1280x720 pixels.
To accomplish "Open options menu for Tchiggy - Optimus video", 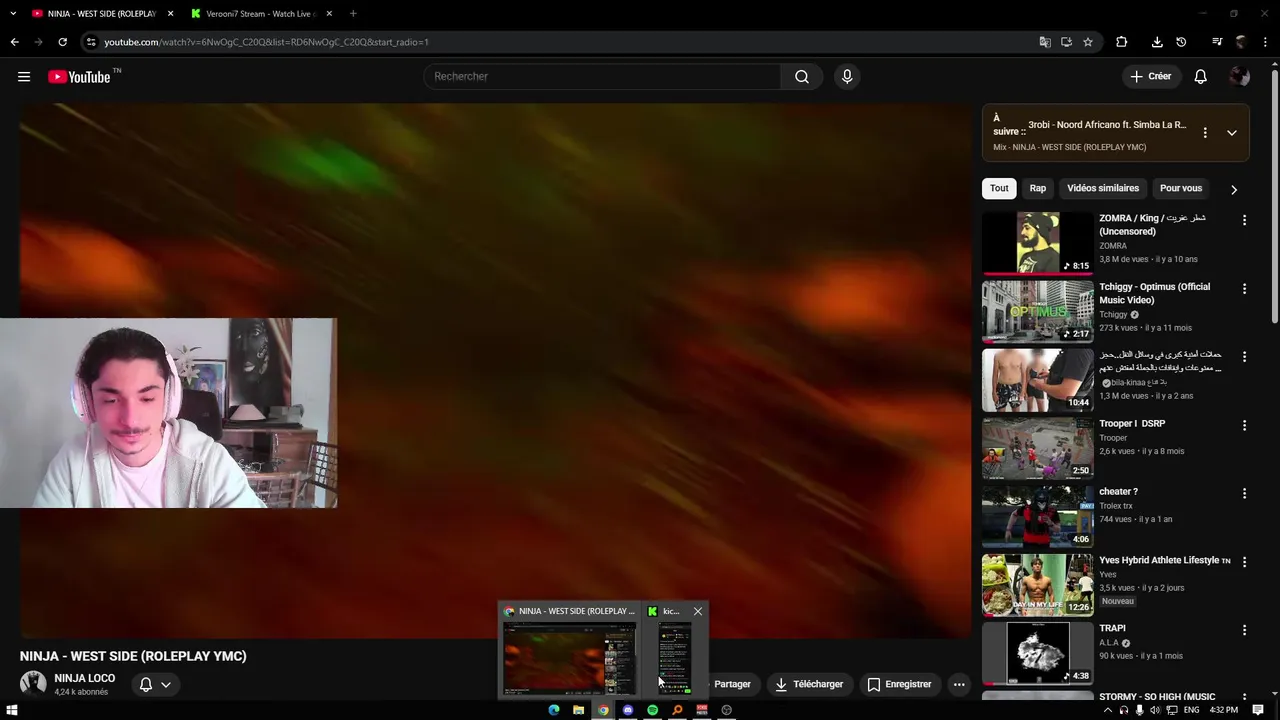I will [1244, 289].
